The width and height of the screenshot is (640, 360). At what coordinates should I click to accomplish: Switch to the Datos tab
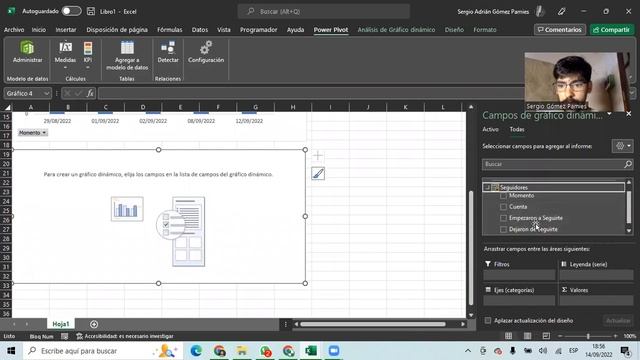pos(200,30)
